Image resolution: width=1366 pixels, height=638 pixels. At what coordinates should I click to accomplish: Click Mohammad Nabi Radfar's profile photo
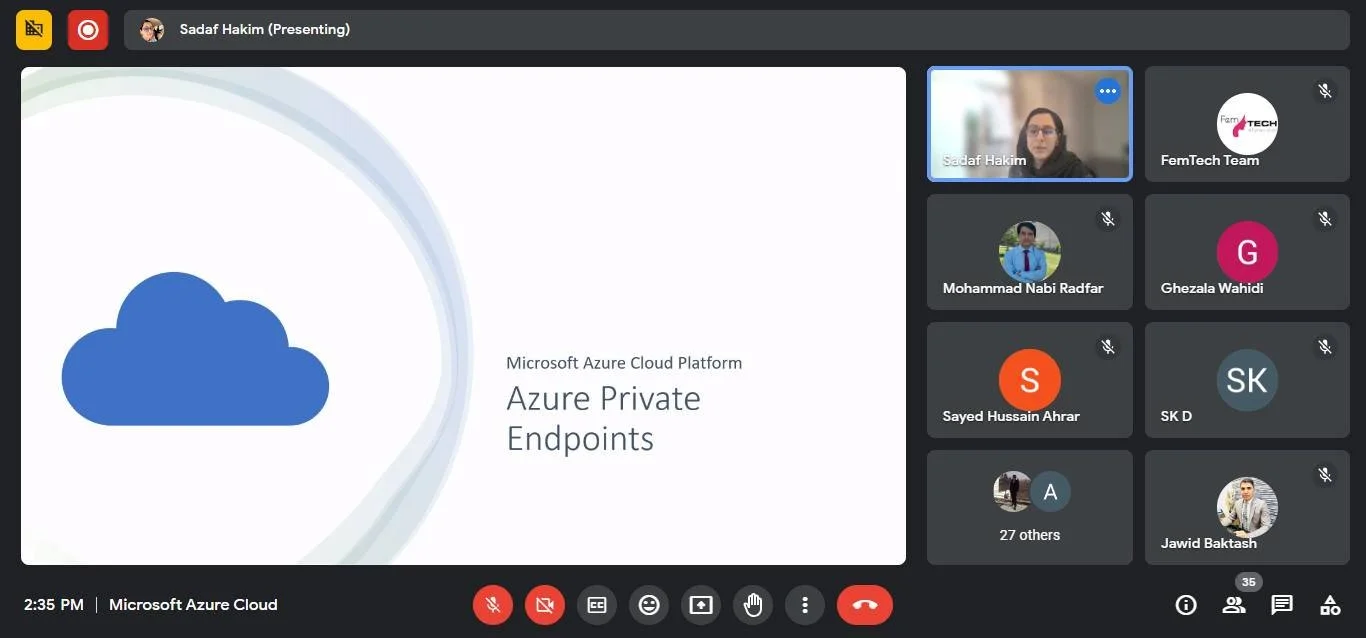click(x=1030, y=251)
